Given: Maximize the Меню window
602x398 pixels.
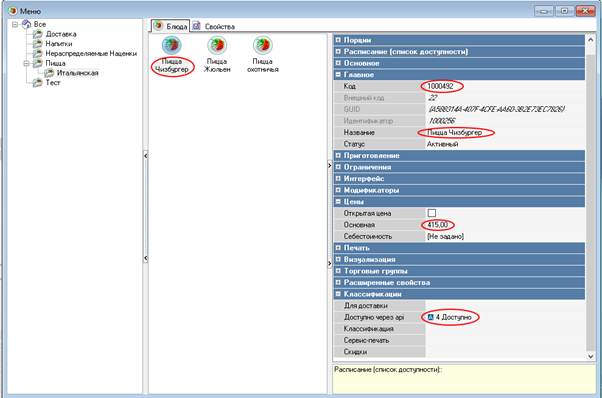Looking at the screenshot, I should coord(564,11).
